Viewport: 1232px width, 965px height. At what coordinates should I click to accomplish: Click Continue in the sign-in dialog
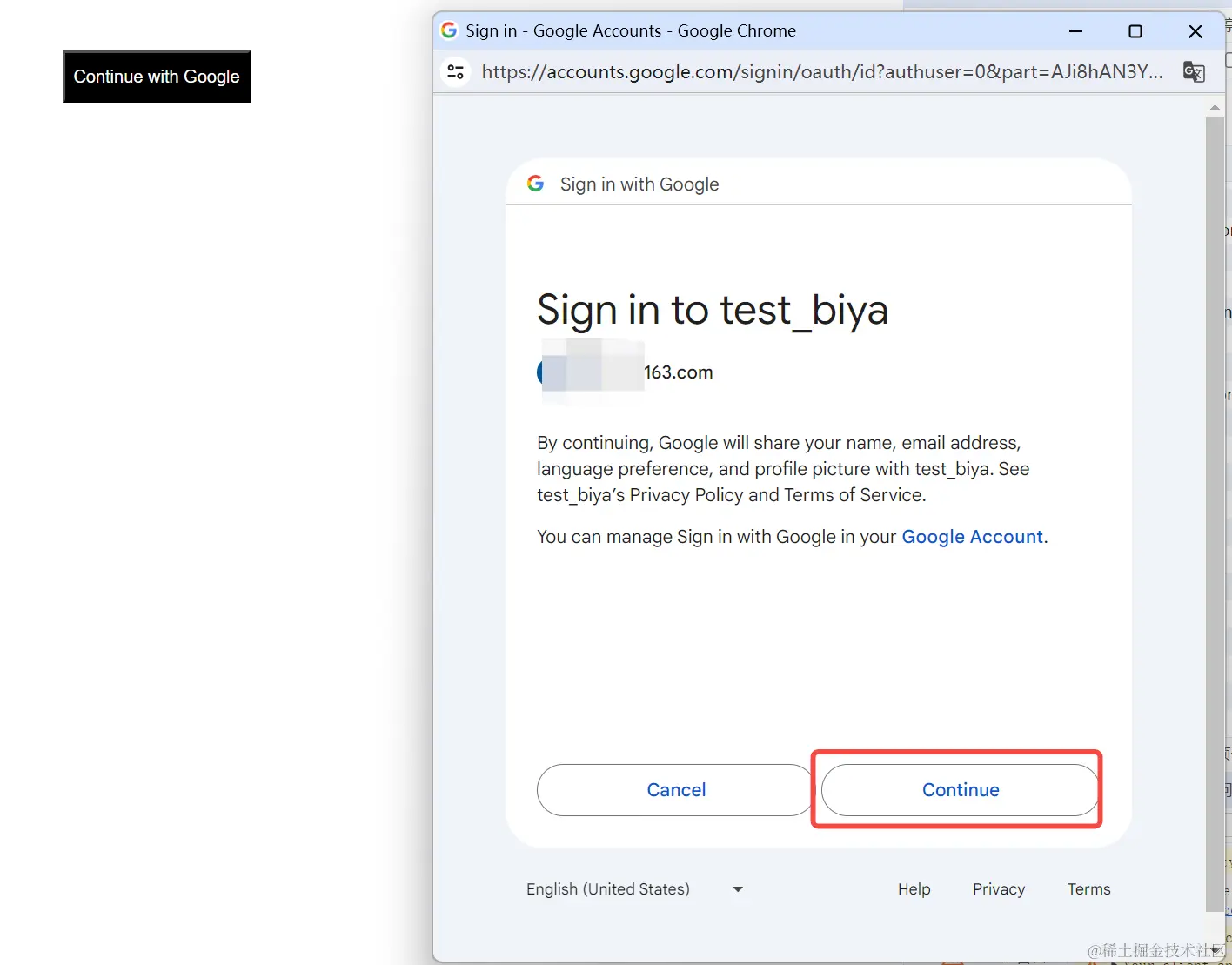[x=960, y=790]
